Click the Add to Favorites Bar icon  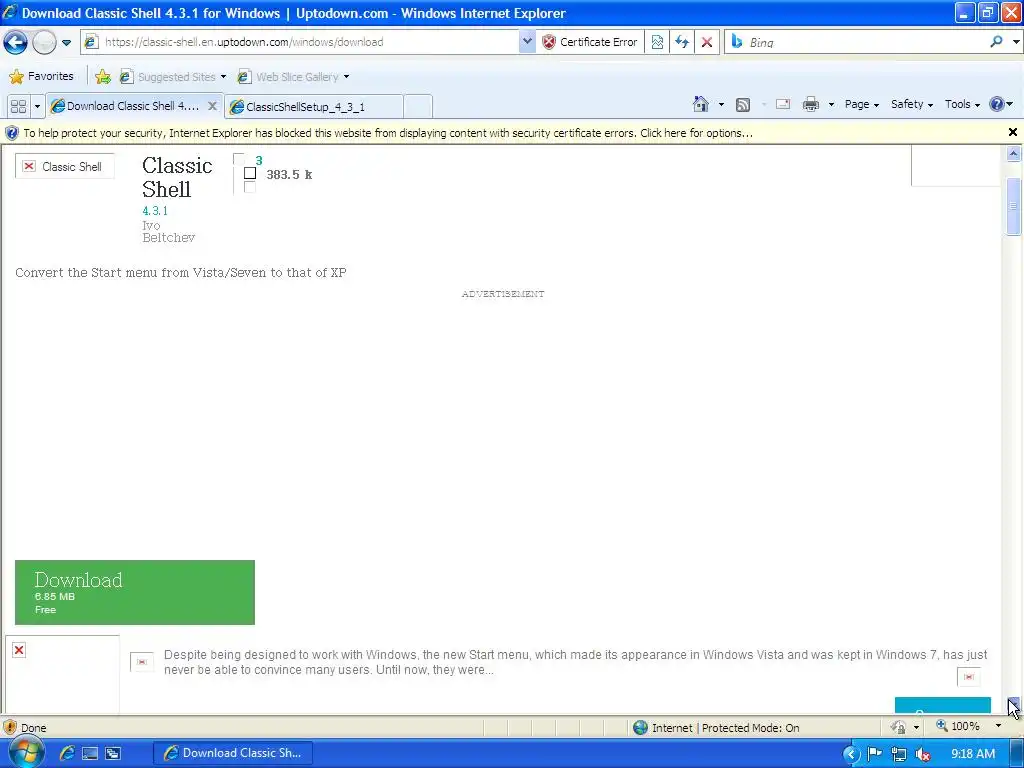pyautogui.click(x=103, y=77)
